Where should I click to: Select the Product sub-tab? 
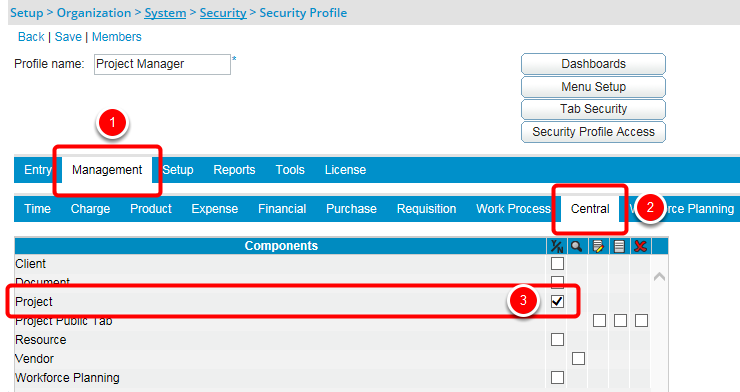point(151,209)
